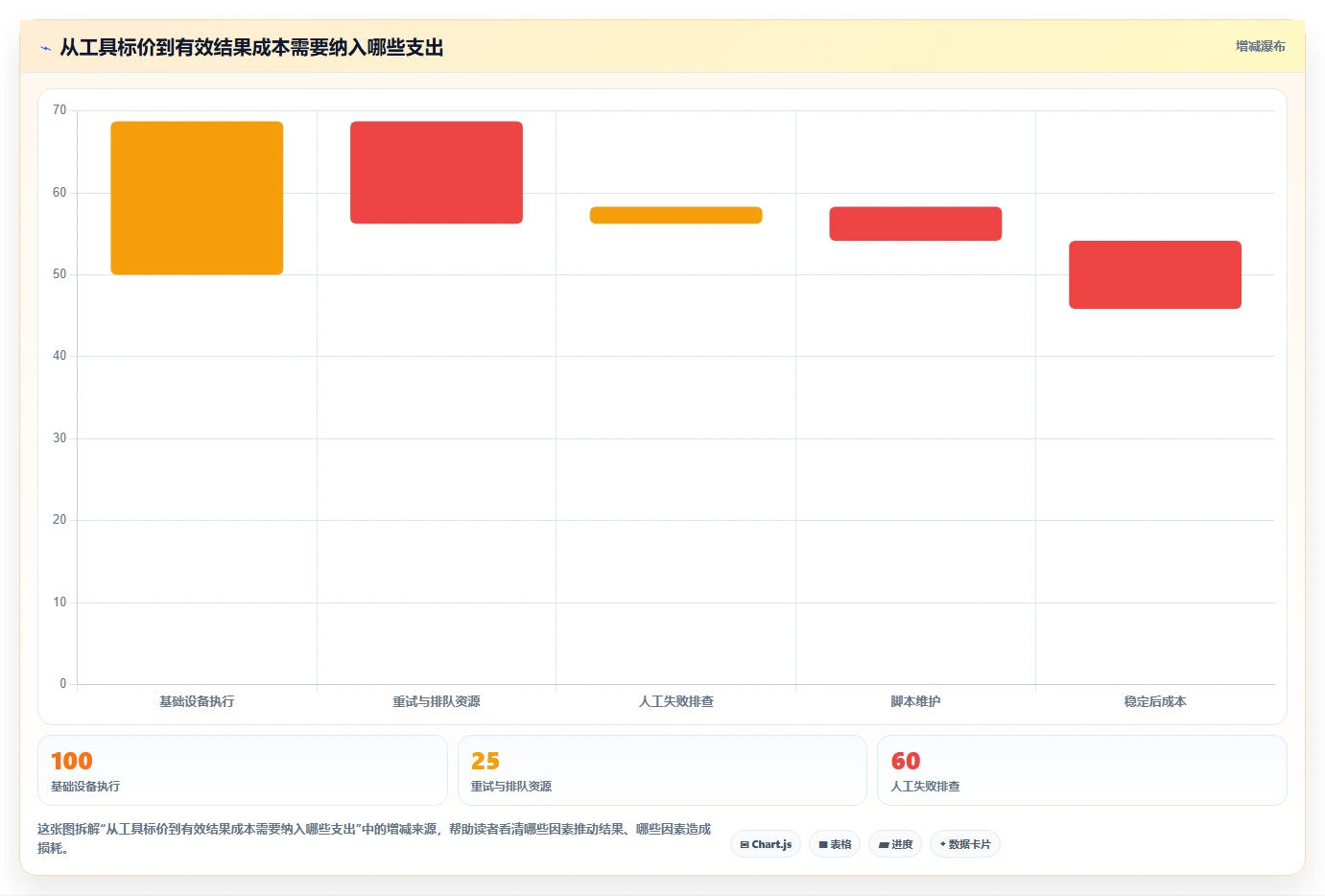Open the data card showing 100
This screenshot has height=896, width=1325.
coord(243,770)
